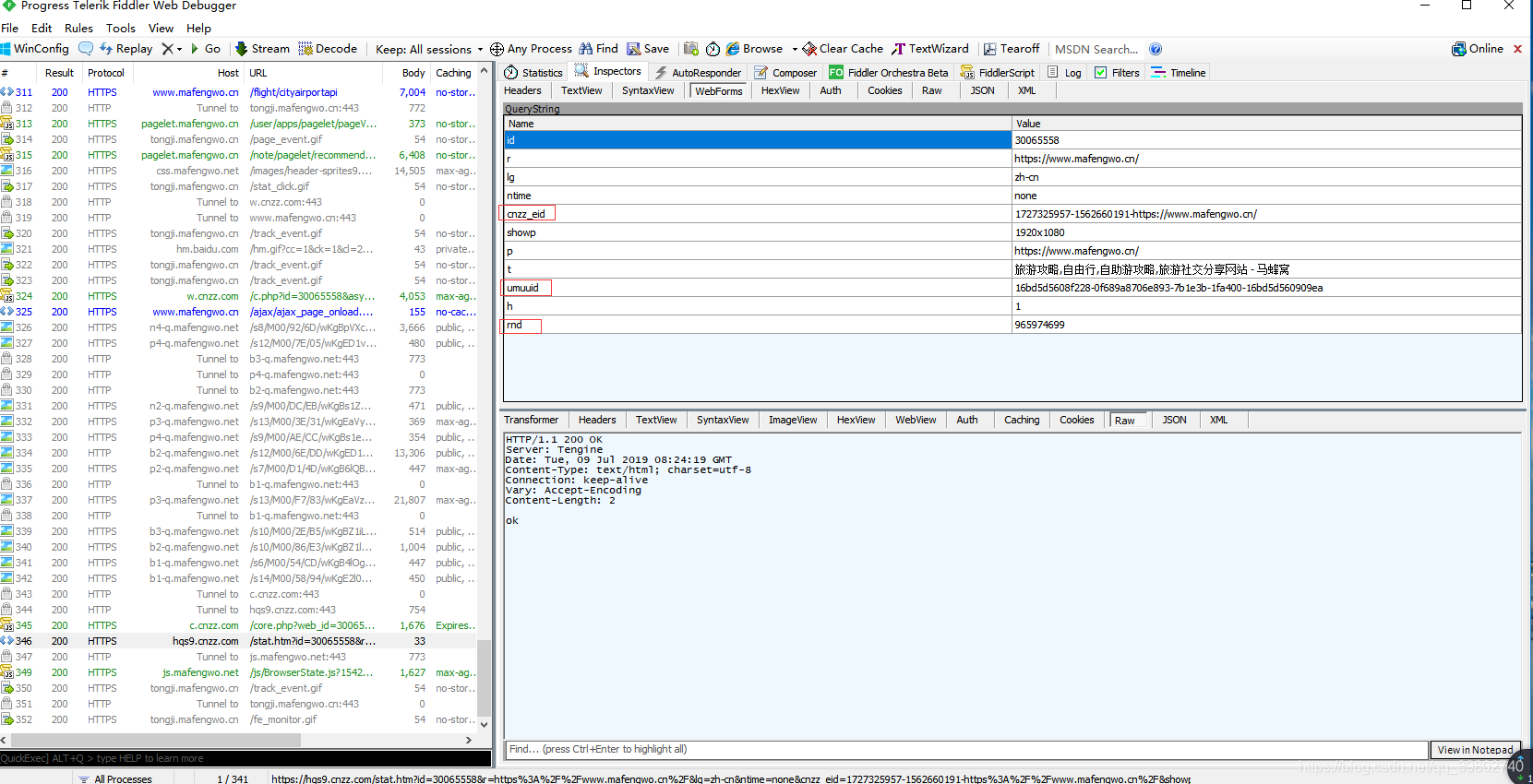Sort sessions by Caching column header
The width and height of the screenshot is (1533, 784).
coord(453,73)
